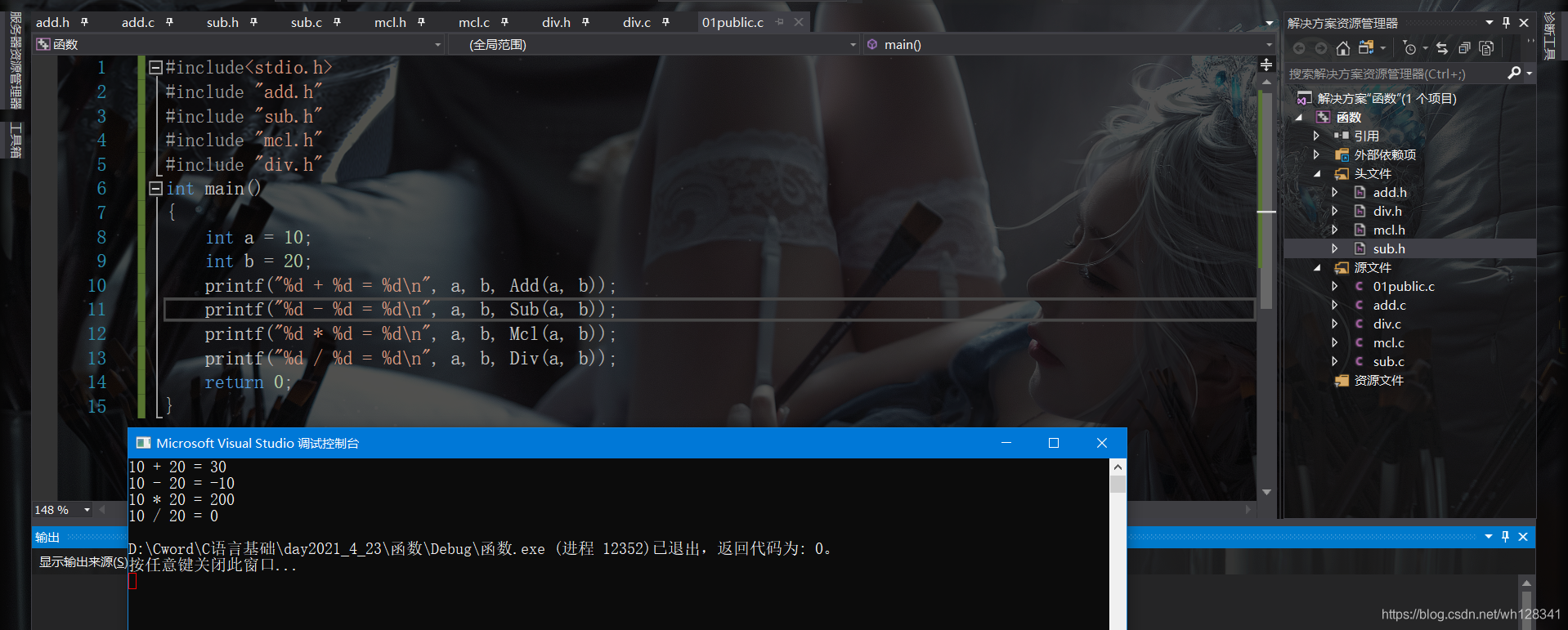The width and height of the screenshot is (1568, 630).
Task: Switch to the sub.c tab
Action: coord(307,22)
